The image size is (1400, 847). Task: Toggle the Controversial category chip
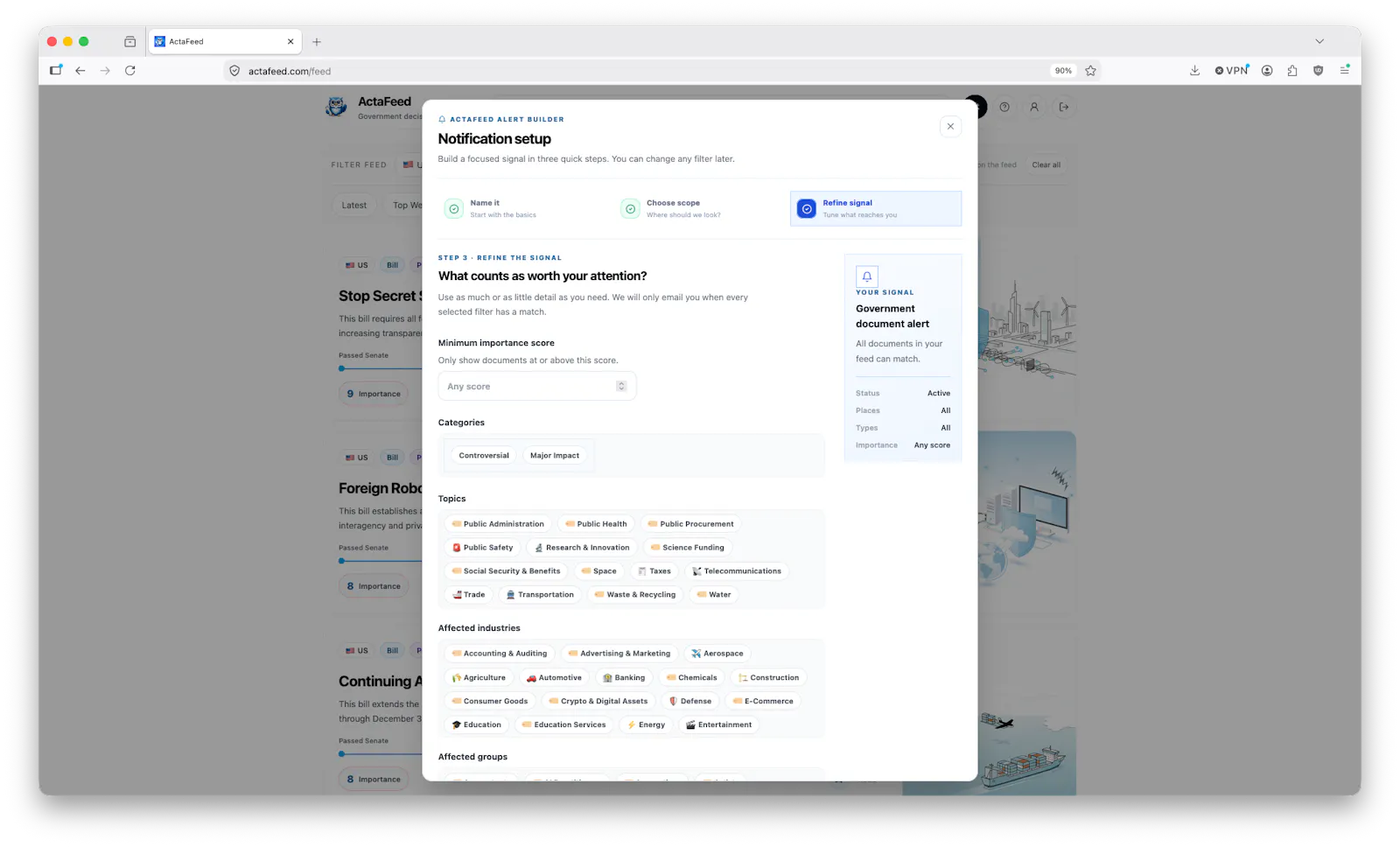tap(484, 455)
